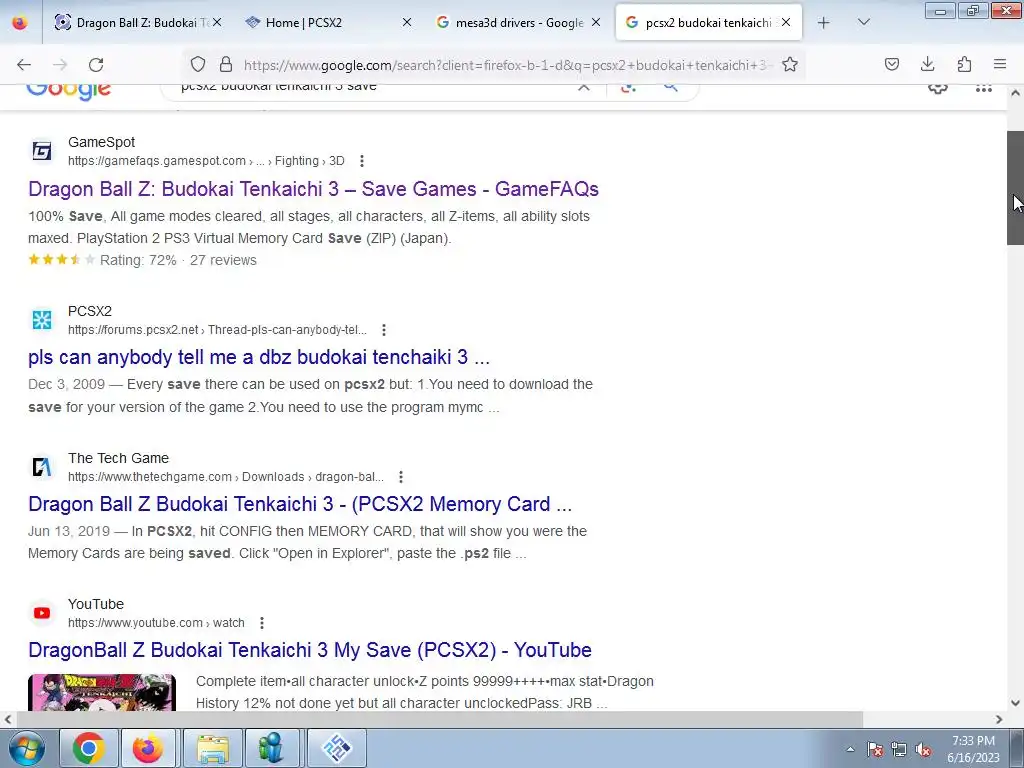The width and height of the screenshot is (1024, 768).
Task: Click the Google logo
Action: (x=69, y=89)
